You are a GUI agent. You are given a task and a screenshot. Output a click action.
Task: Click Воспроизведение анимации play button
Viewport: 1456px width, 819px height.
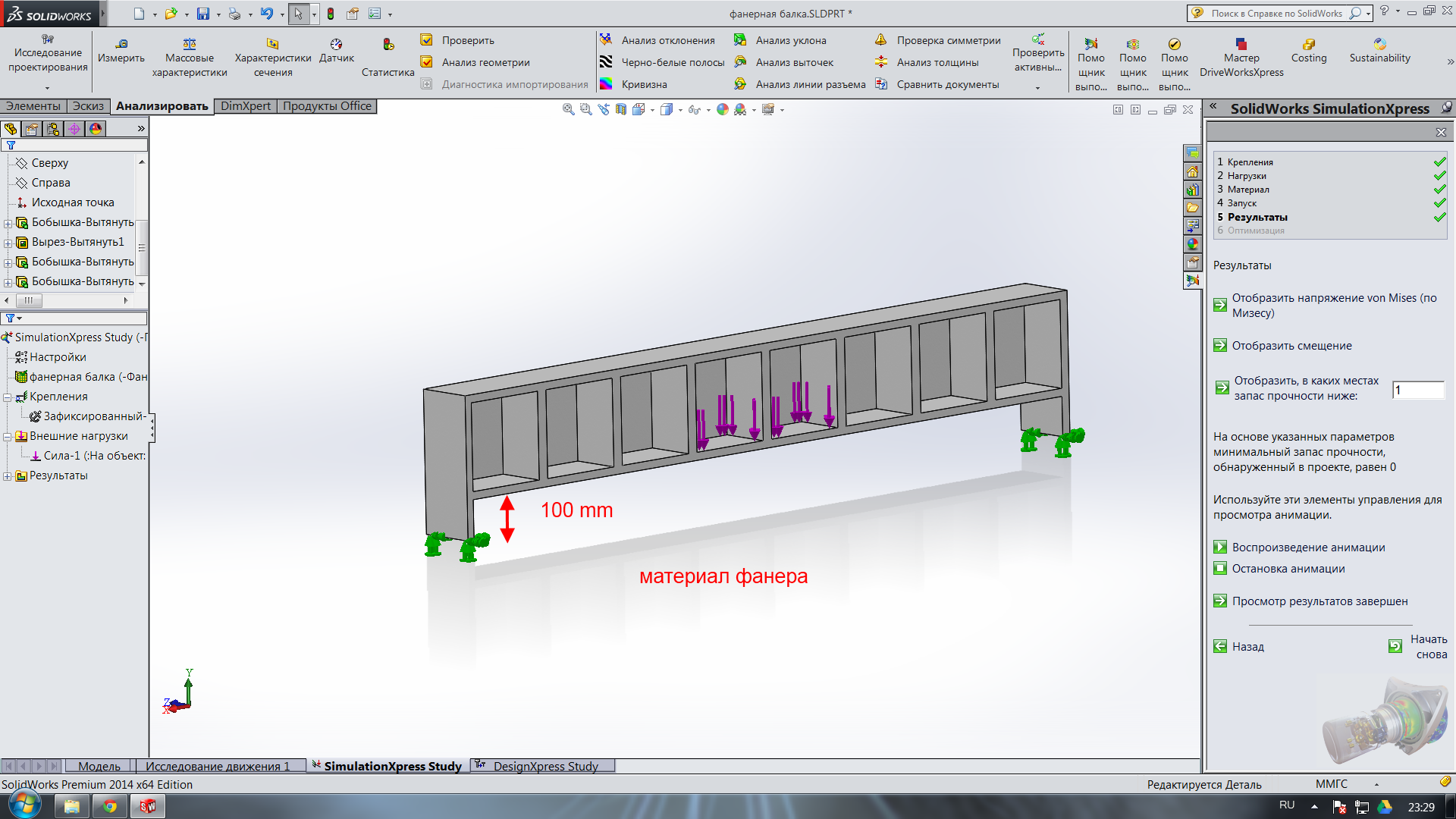click(1220, 547)
